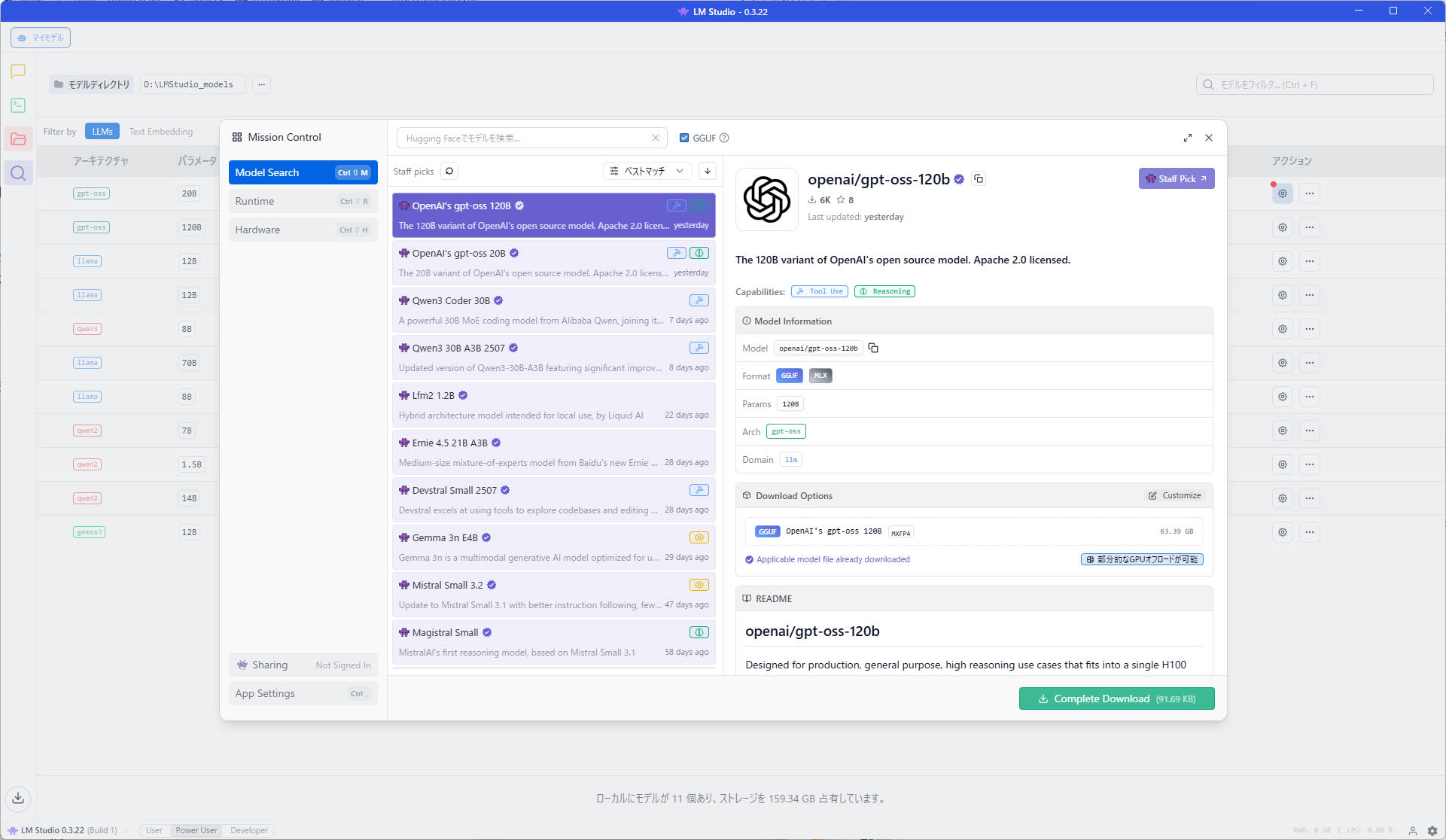Click LM Studio 0.3.22 version label
The image size is (1446, 840).
click(62, 830)
